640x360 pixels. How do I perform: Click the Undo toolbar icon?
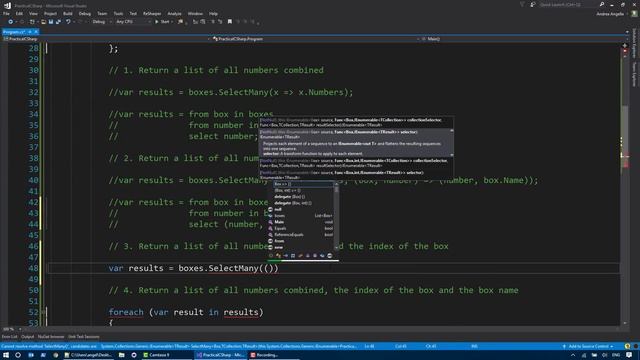[68, 22]
